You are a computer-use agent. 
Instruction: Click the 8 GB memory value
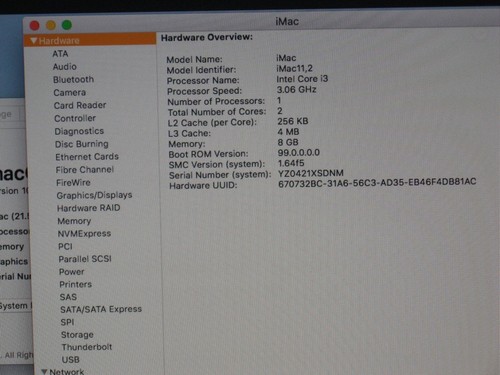[x=288, y=143]
